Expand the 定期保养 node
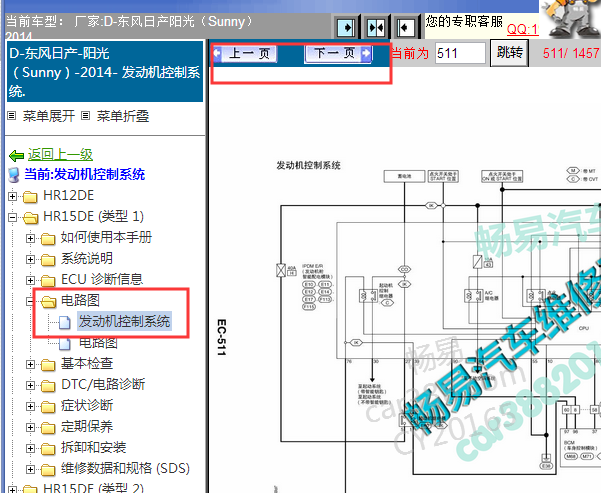601x493 pixels. coord(30,427)
